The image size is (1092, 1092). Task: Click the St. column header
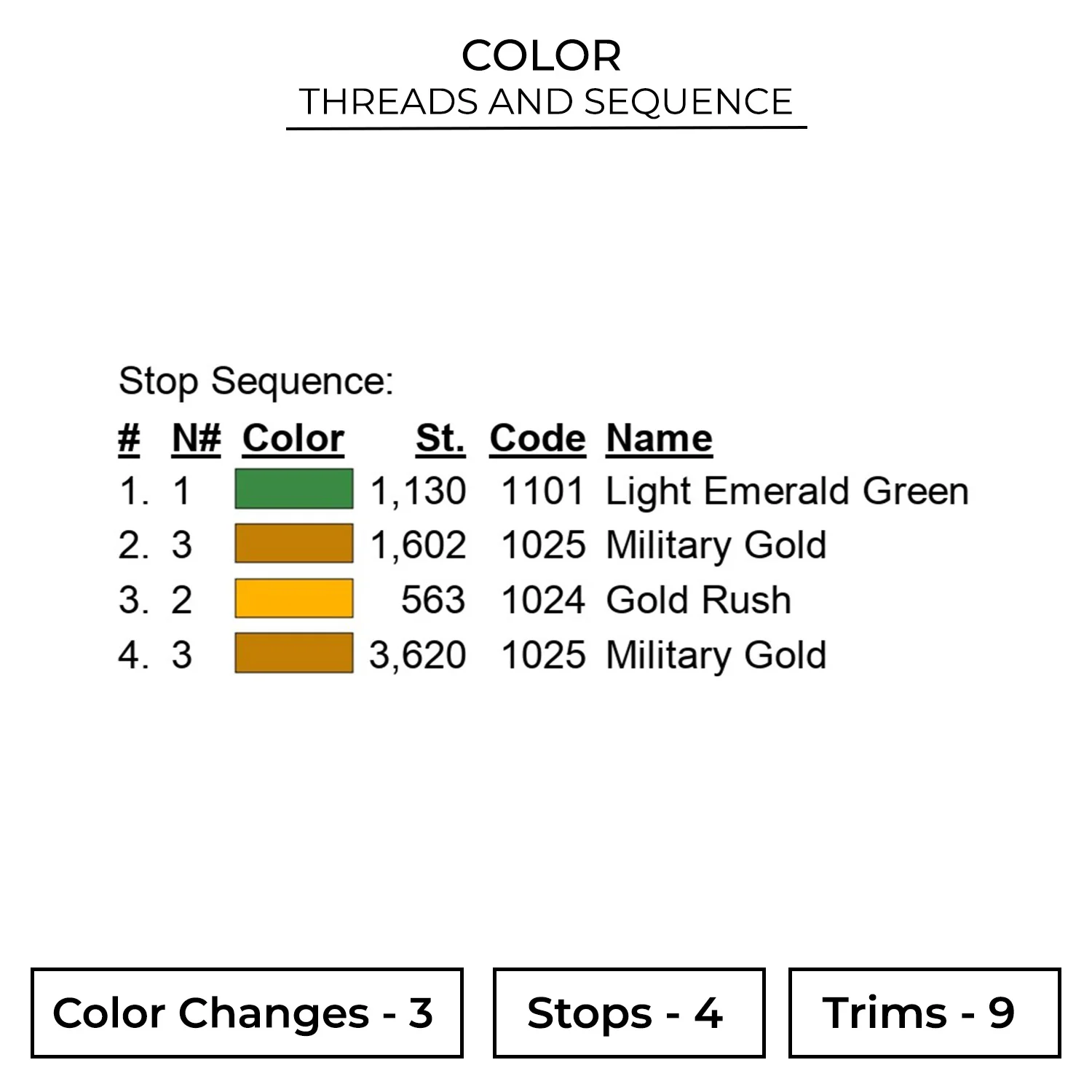point(440,438)
